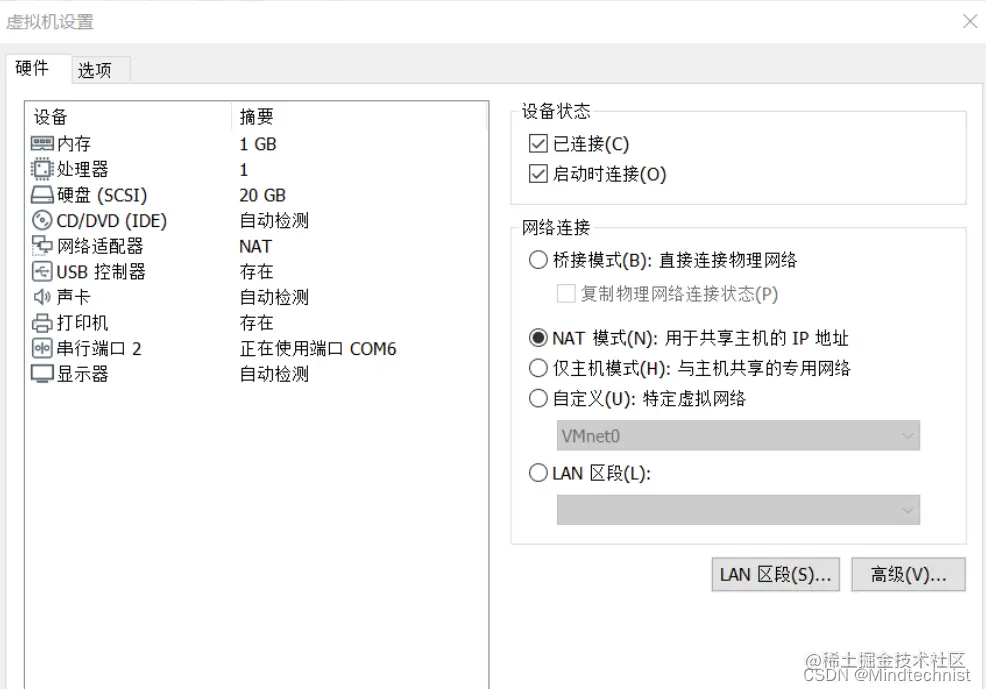
Task: Open the VMnet0 virtual network dropdown
Action: tap(738, 436)
